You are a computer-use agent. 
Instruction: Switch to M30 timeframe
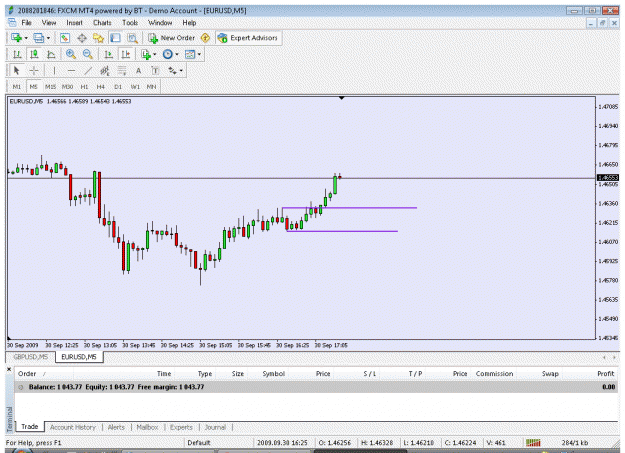pos(67,87)
